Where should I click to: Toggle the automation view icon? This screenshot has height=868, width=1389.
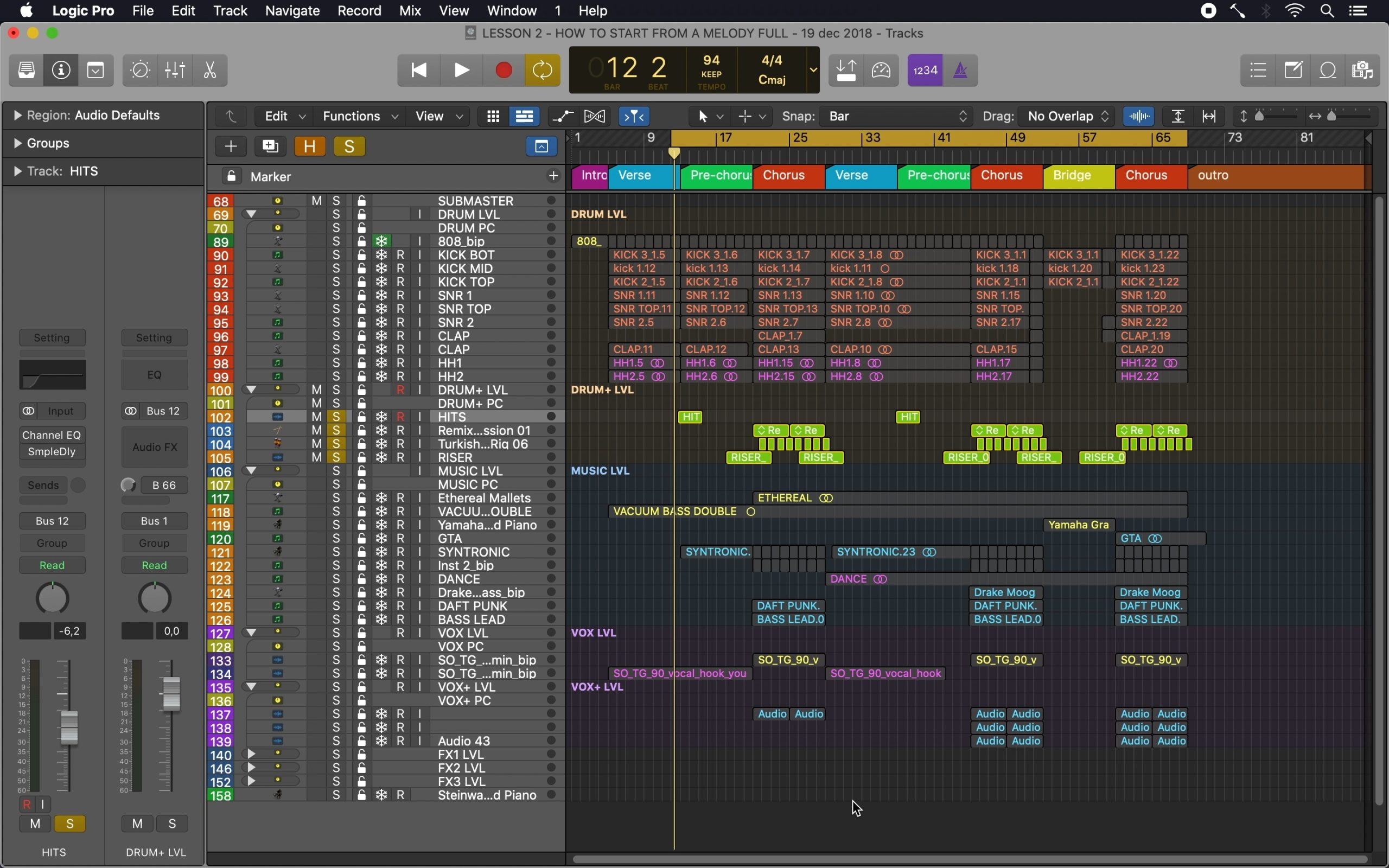563,117
